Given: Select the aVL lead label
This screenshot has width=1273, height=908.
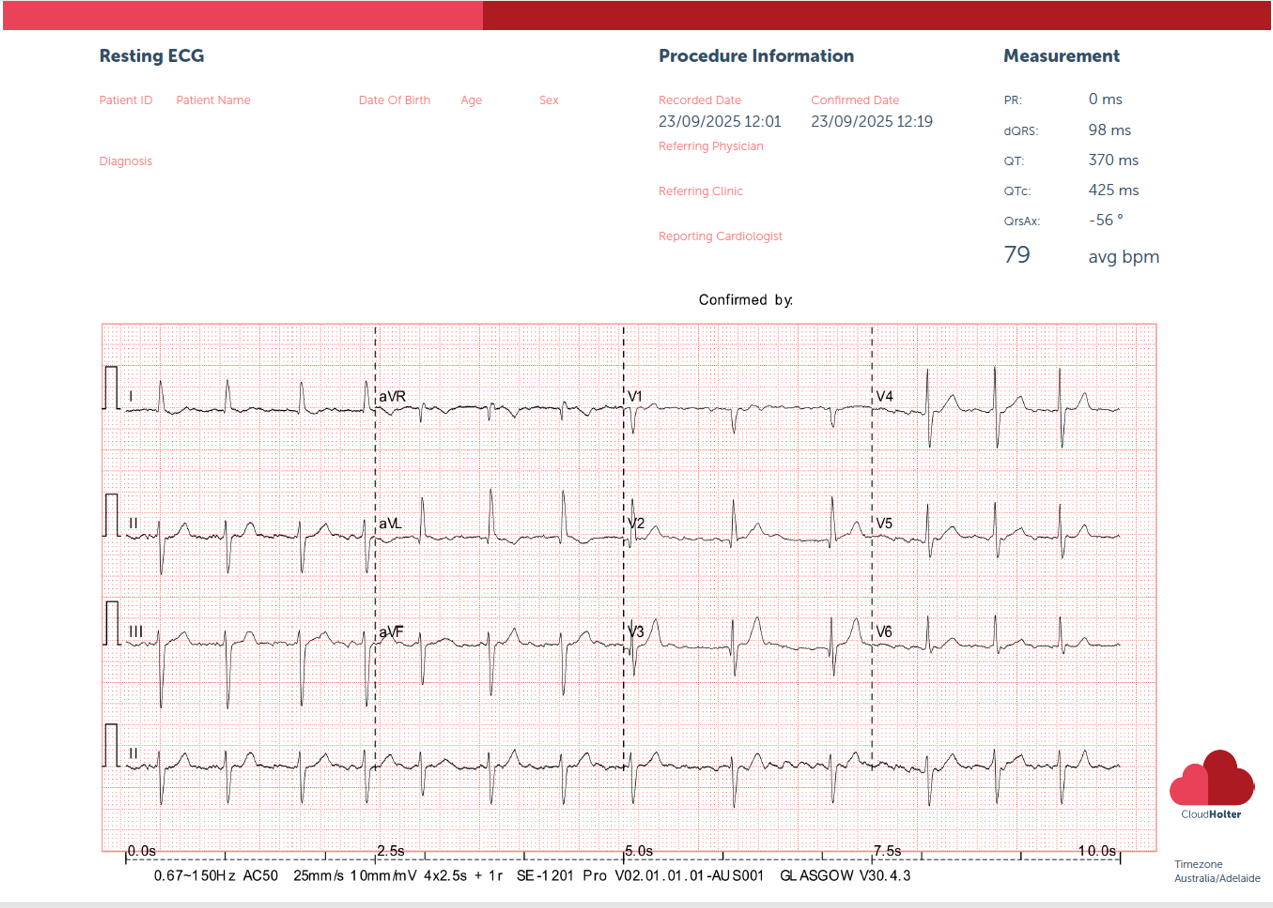Looking at the screenshot, I should (390, 523).
